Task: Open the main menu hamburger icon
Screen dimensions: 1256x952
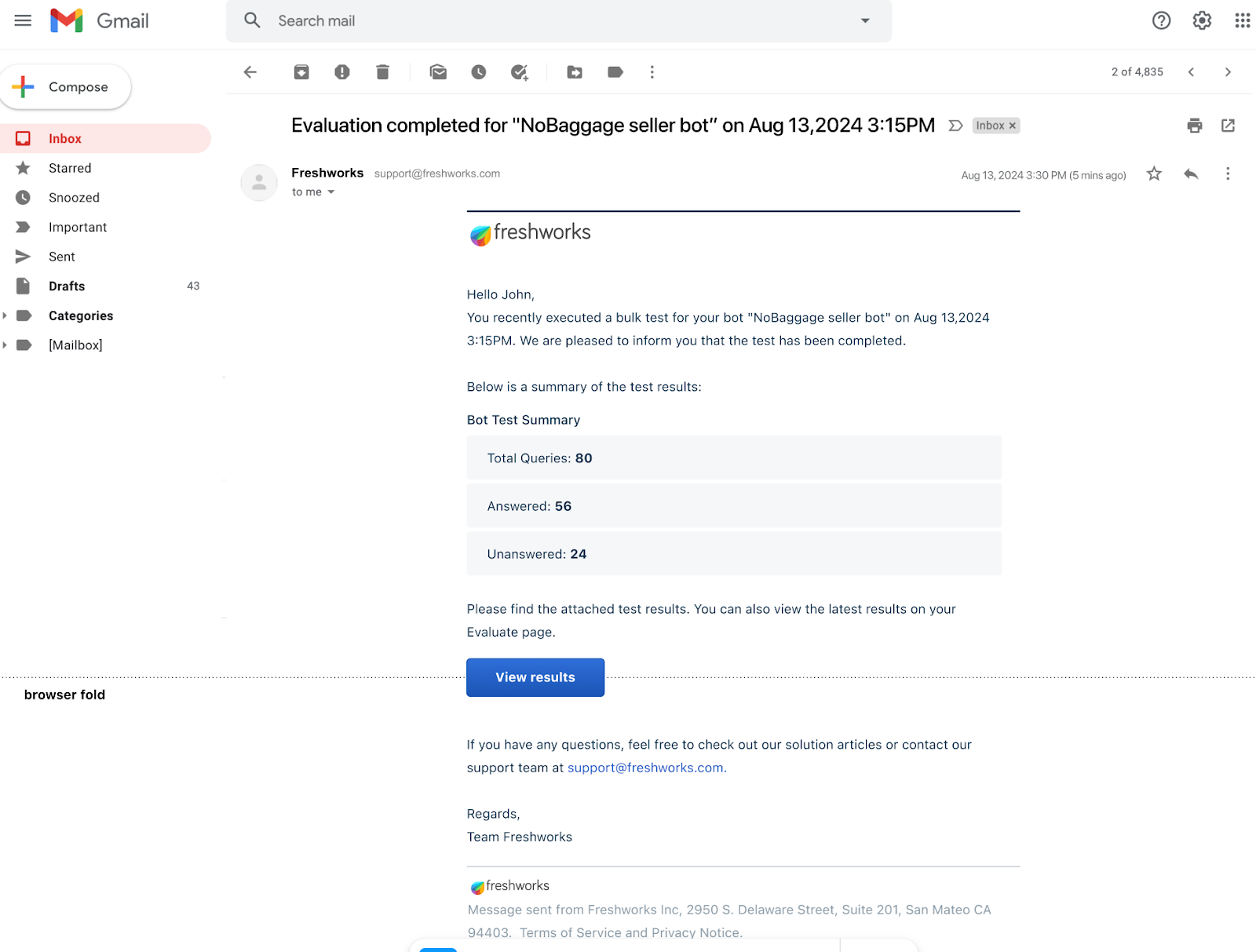Action: pos(23,20)
